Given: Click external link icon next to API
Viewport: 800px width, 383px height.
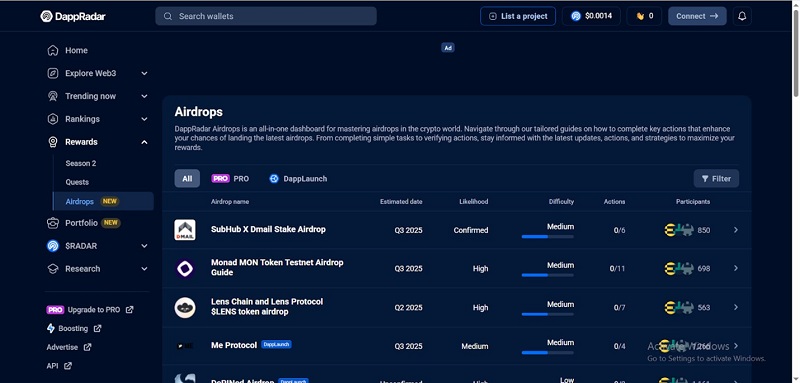Looking at the screenshot, I should point(67,366).
